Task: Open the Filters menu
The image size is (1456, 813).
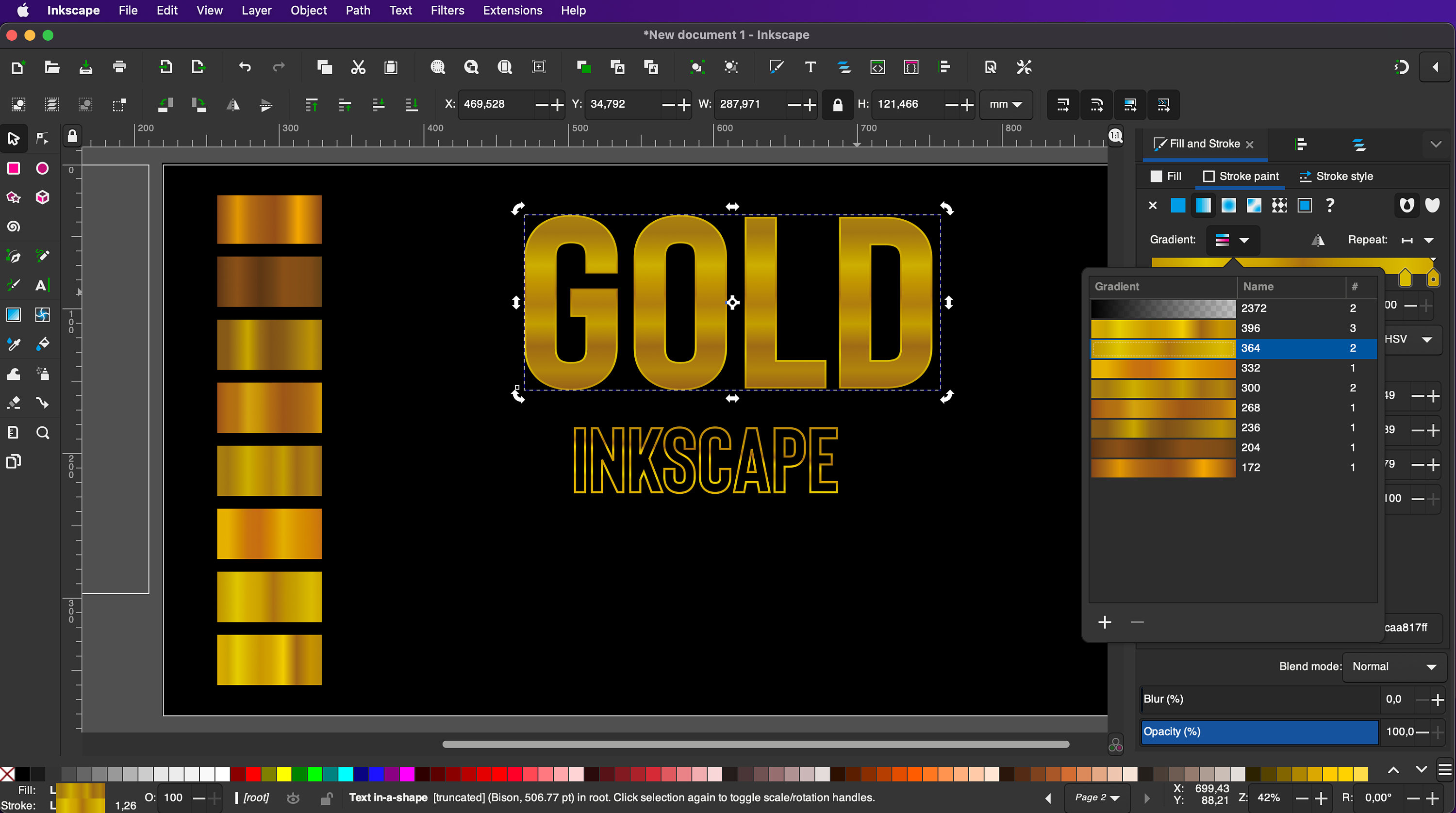Action: [447, 10]
